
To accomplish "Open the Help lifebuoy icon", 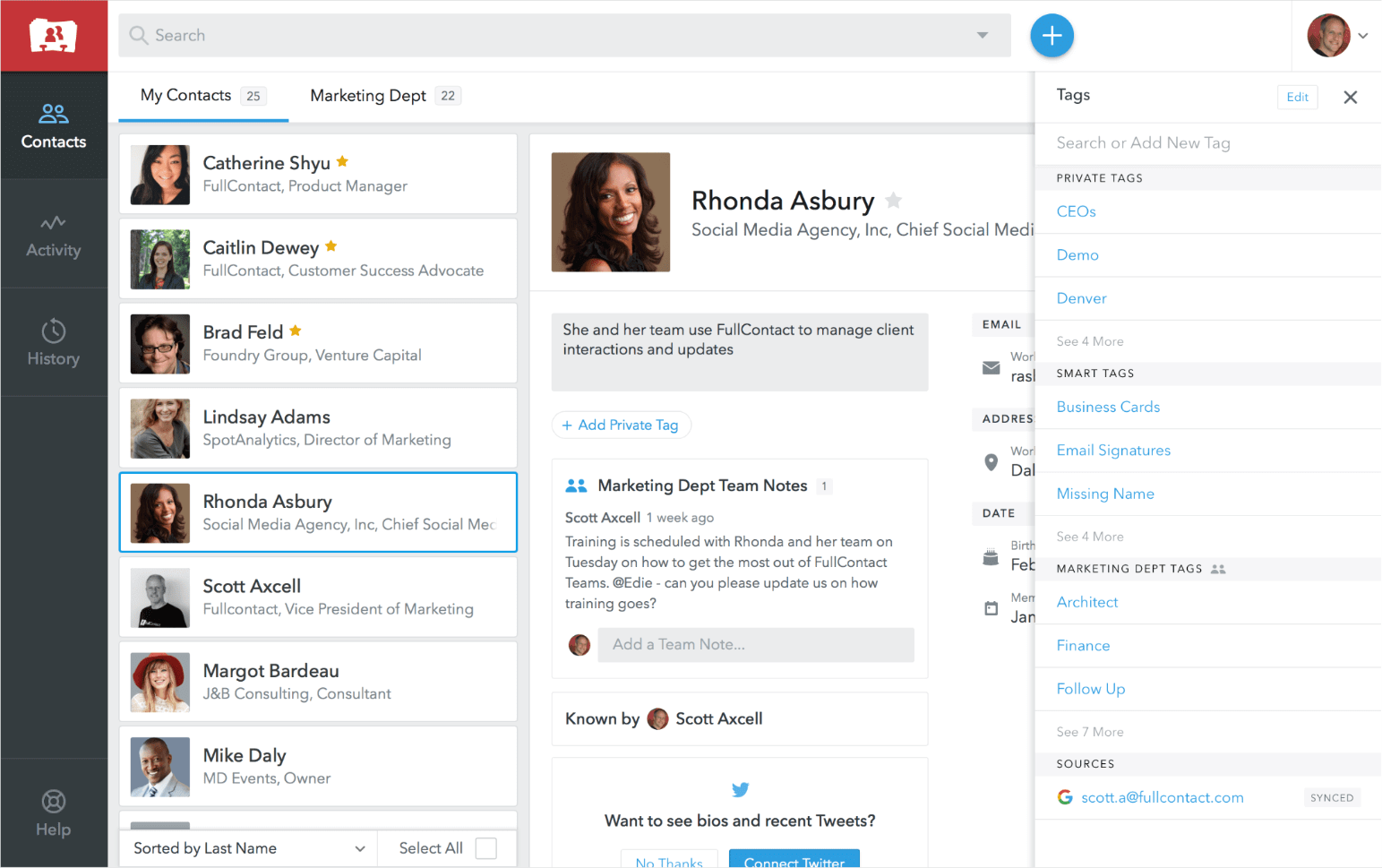I will (x=53, y=802).
